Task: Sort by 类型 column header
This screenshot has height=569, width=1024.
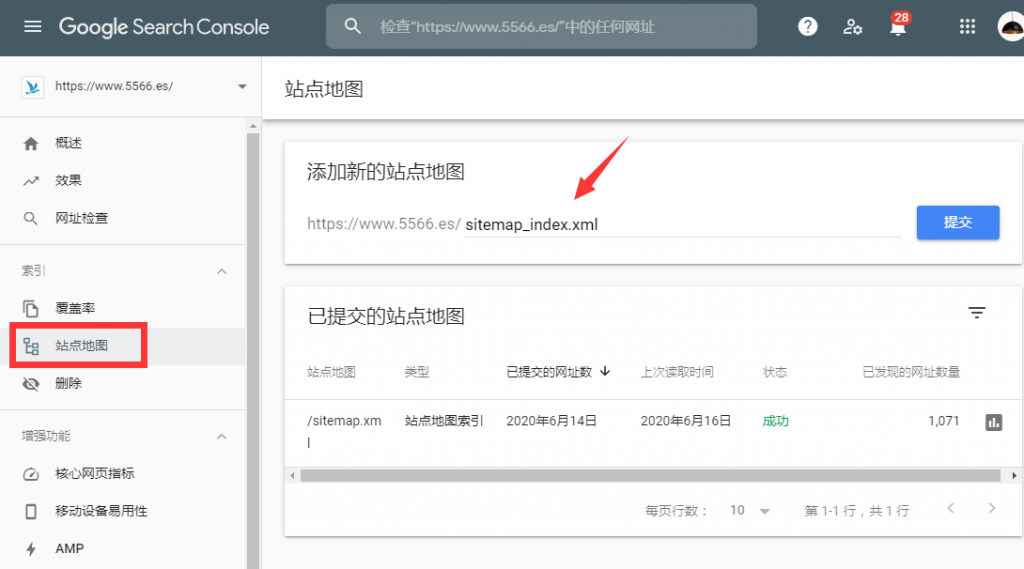Action: (417, 372)
